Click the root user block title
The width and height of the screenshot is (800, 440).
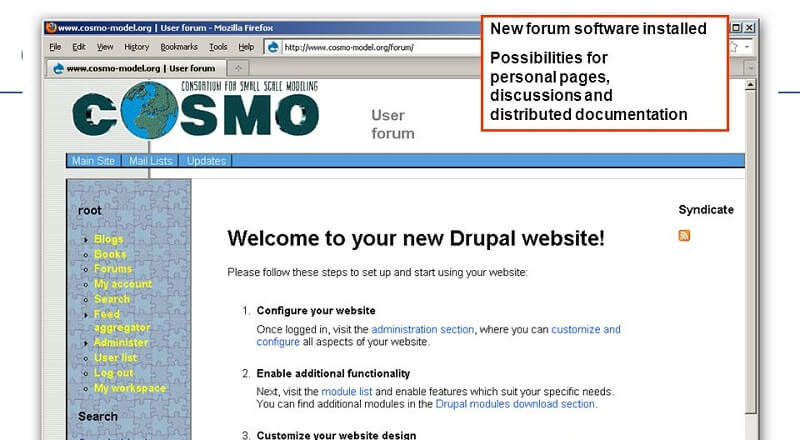(90, 210)
